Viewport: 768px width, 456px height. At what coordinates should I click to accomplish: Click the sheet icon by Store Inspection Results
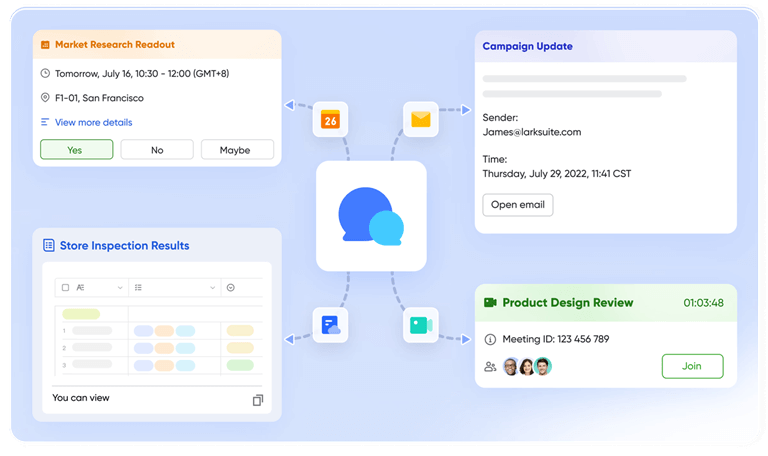click(x=48, y=245)
